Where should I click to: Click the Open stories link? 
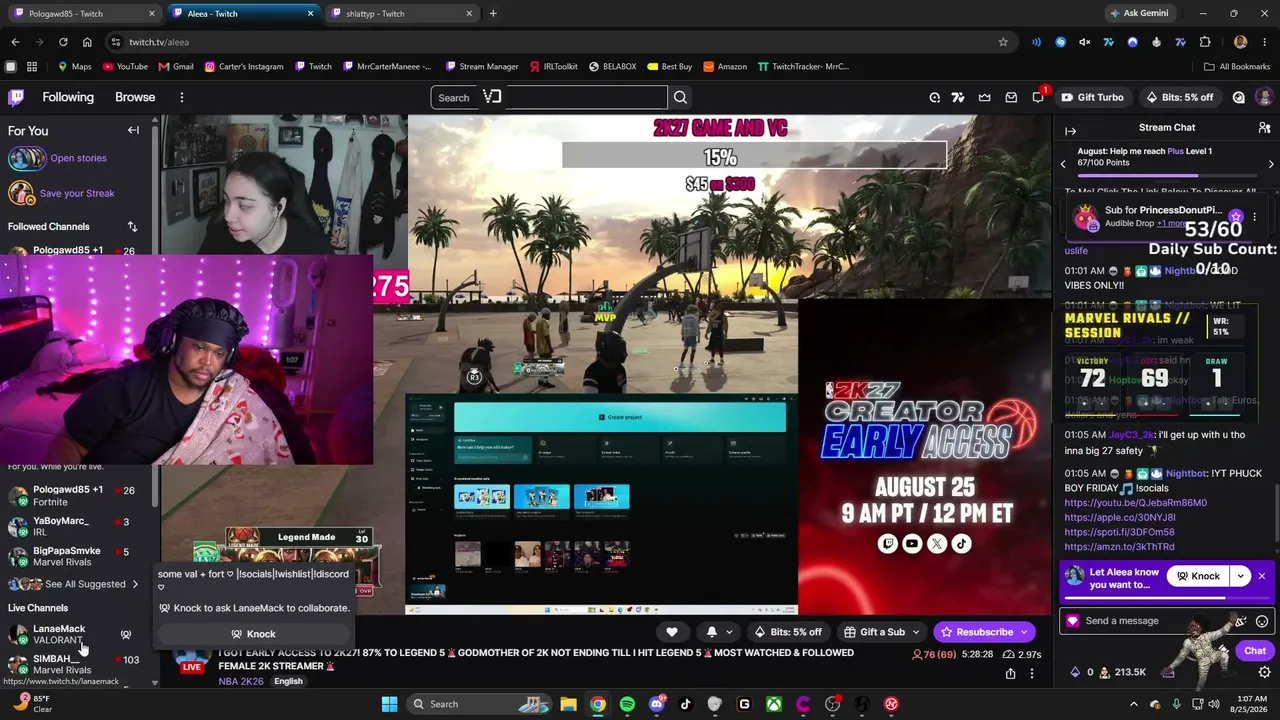[x=78, y=158]
